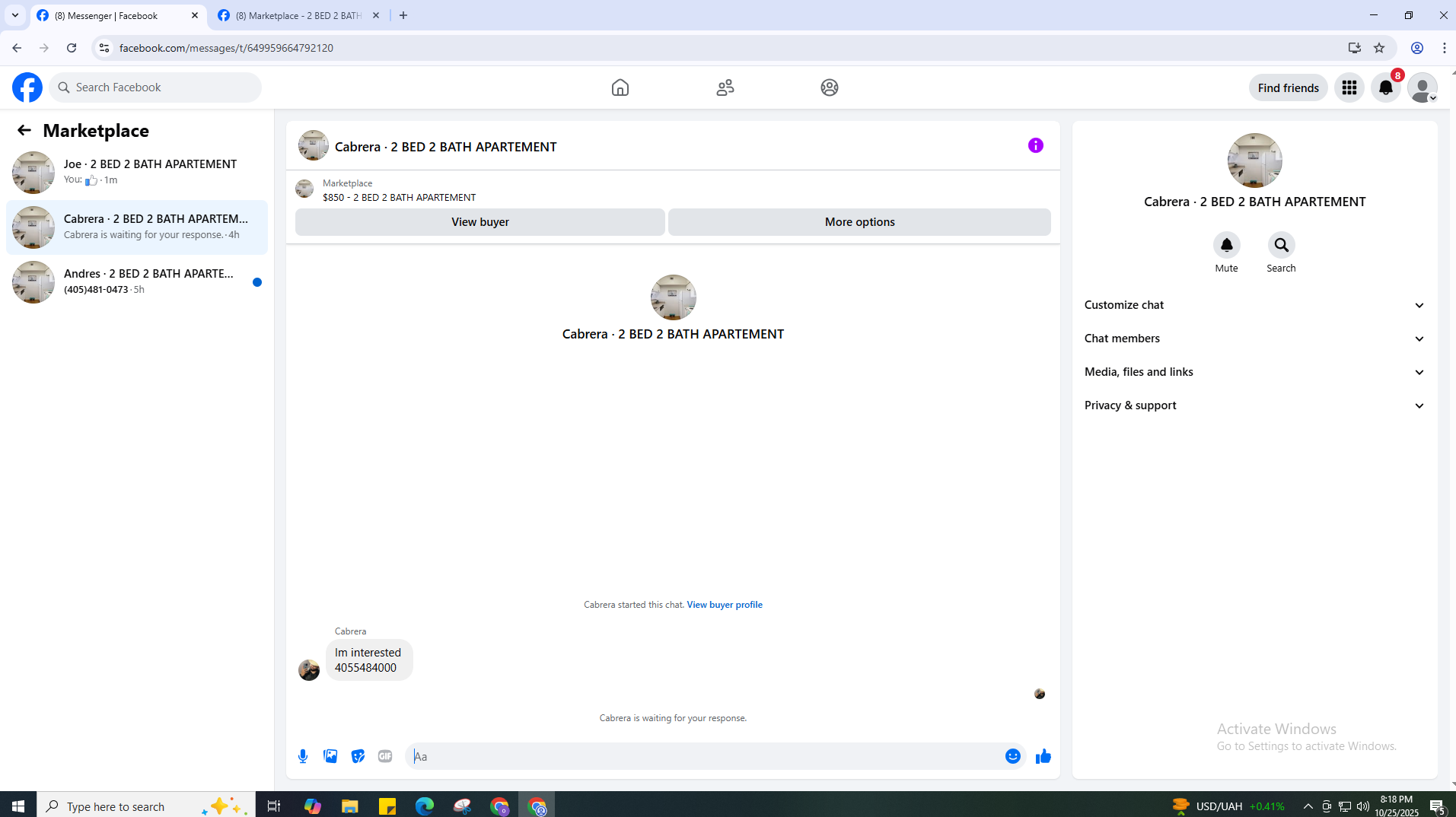Follow the View buyer profile link
The width and height of the screenshot is (1456, 817).
[x=725, y=605]
